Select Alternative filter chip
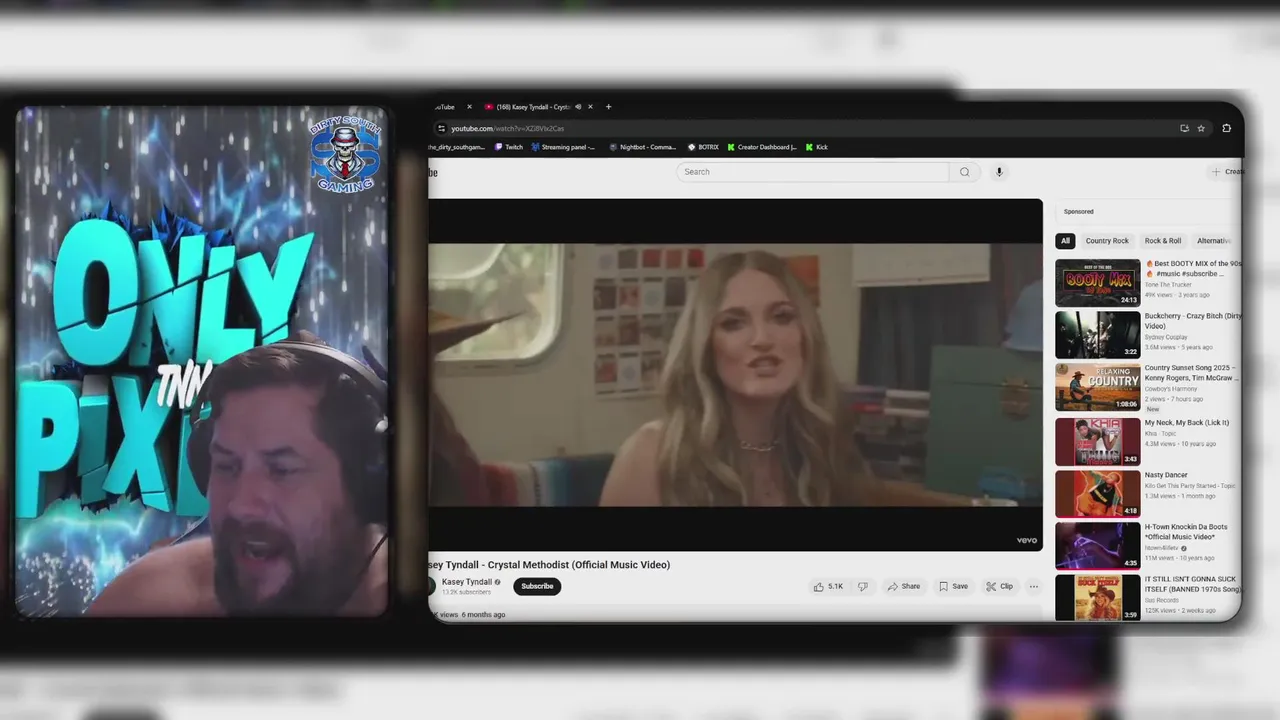Screen dimensions: 1280x720 click(1214, 241)
